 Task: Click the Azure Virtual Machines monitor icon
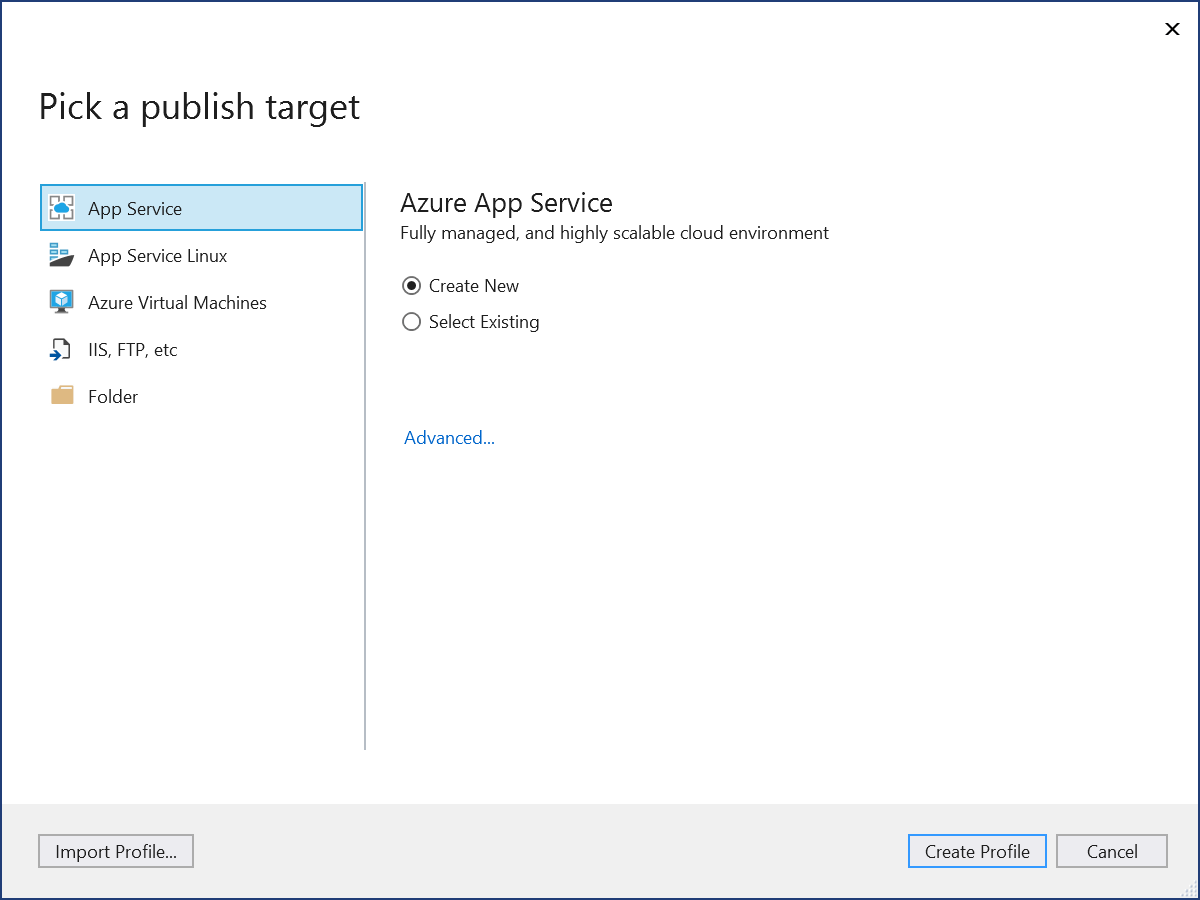[62, 302]
